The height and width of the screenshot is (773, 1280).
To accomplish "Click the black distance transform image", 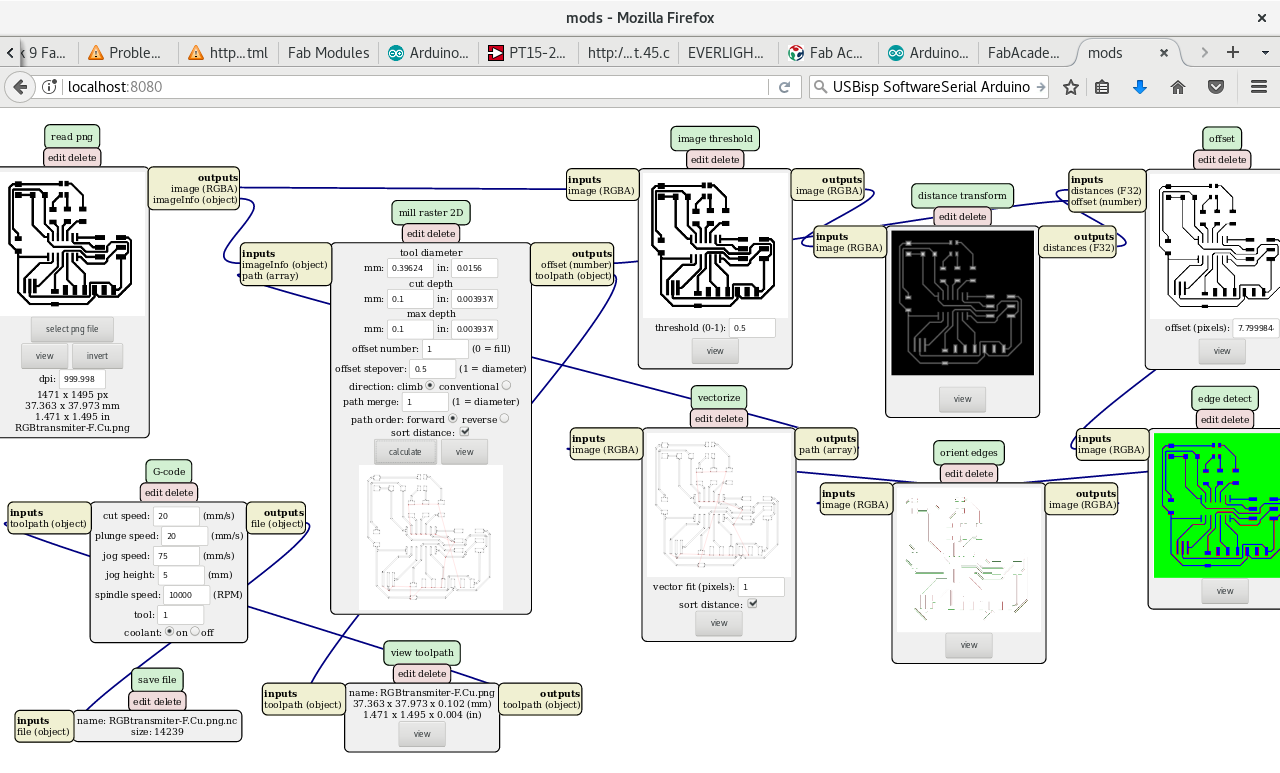I will click(x=962, y=303).
